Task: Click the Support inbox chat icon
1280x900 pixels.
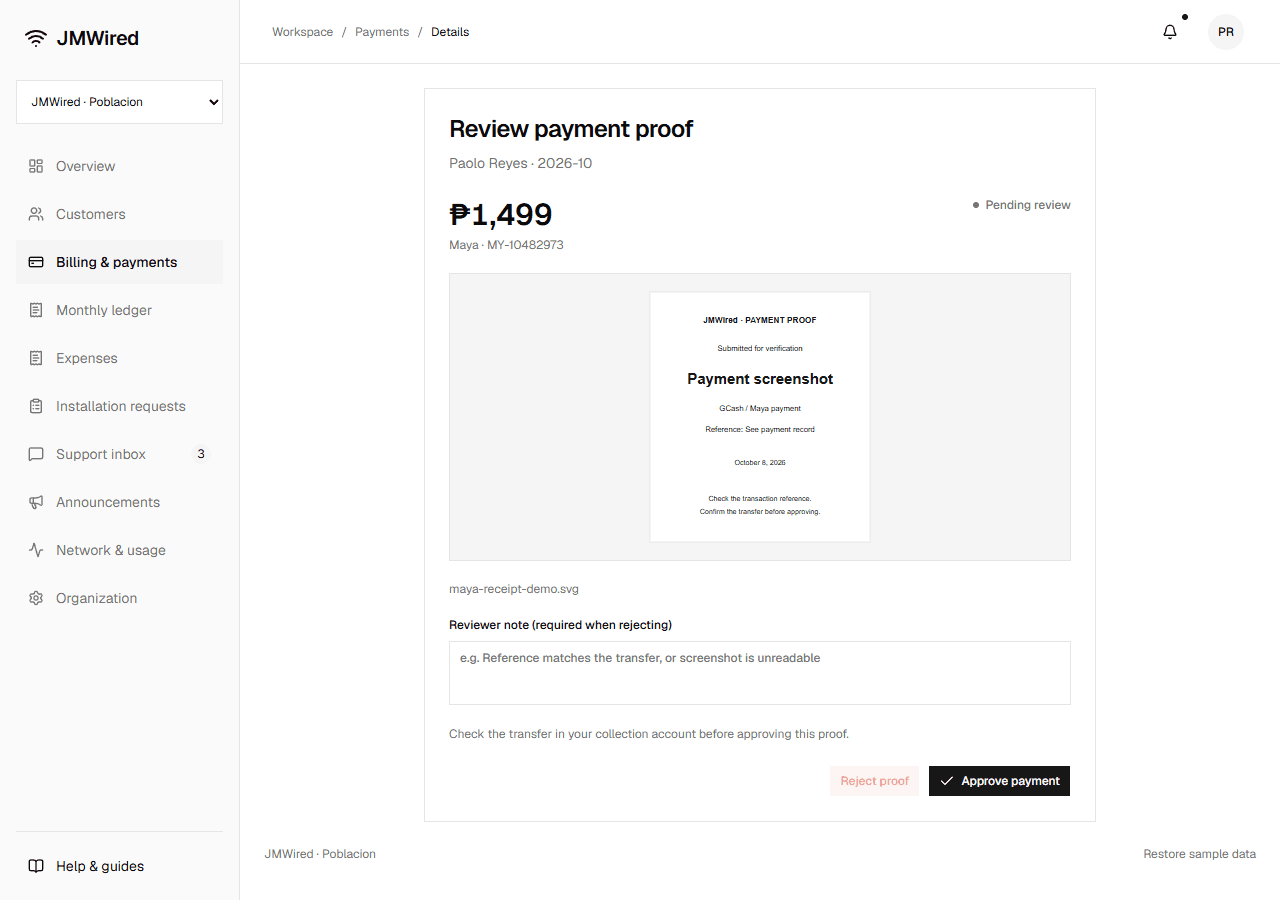Action: coord(36,454)
